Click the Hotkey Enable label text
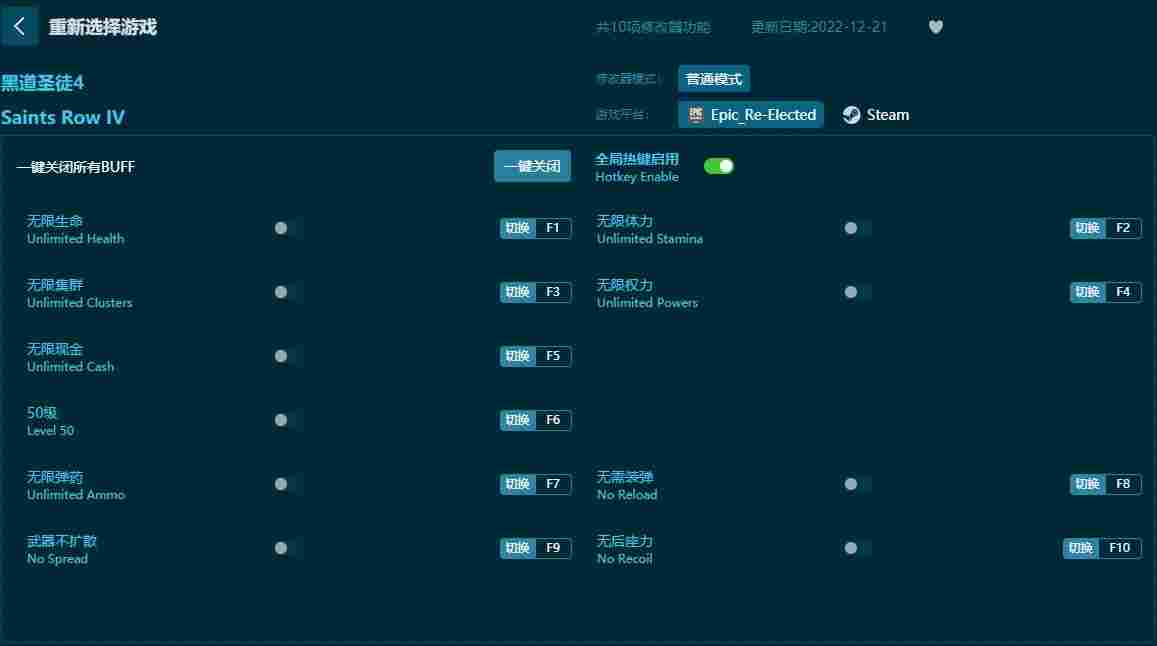The image size is (1157, 646). click(x=637, y=177)
